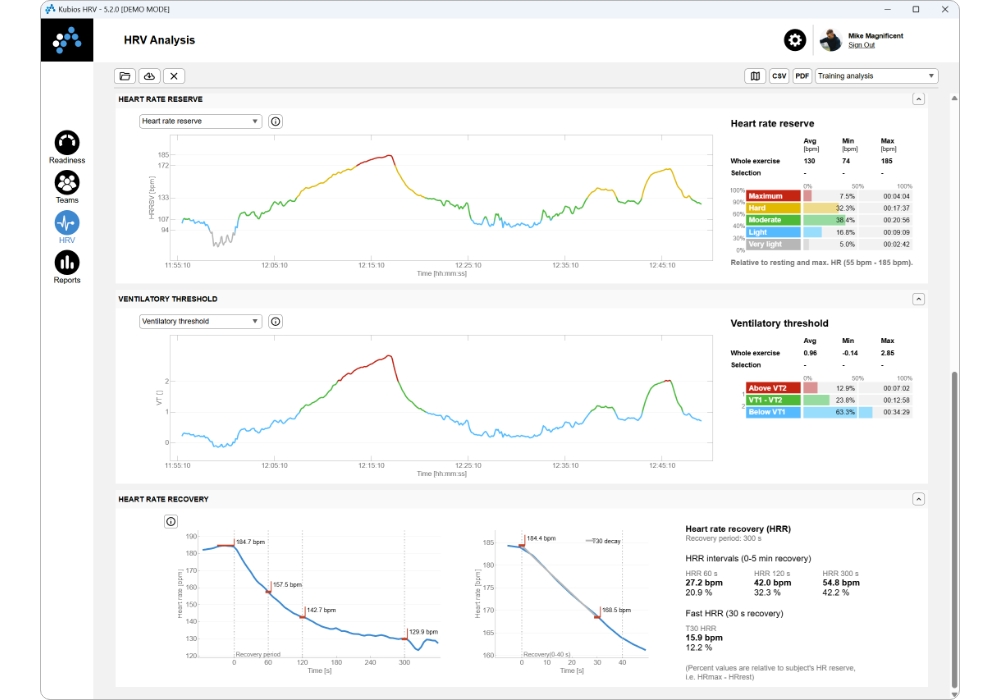Click the cloud download icon button

point(149,76)
